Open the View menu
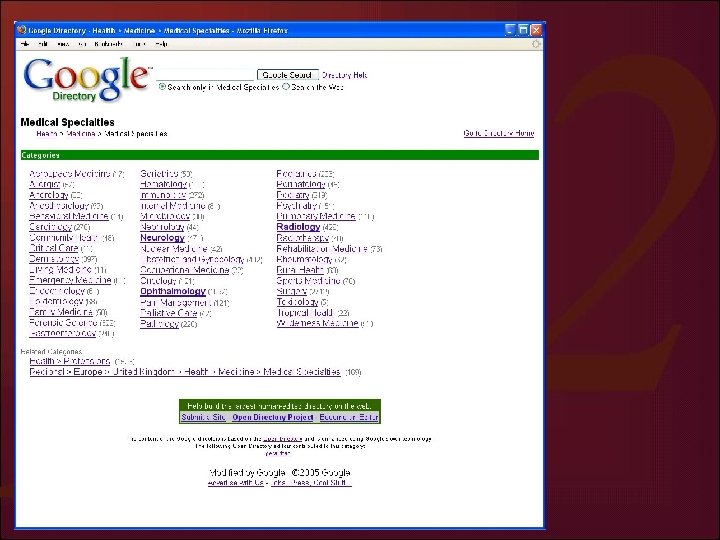This screenshot has width=720, height=540. [63, 44]
